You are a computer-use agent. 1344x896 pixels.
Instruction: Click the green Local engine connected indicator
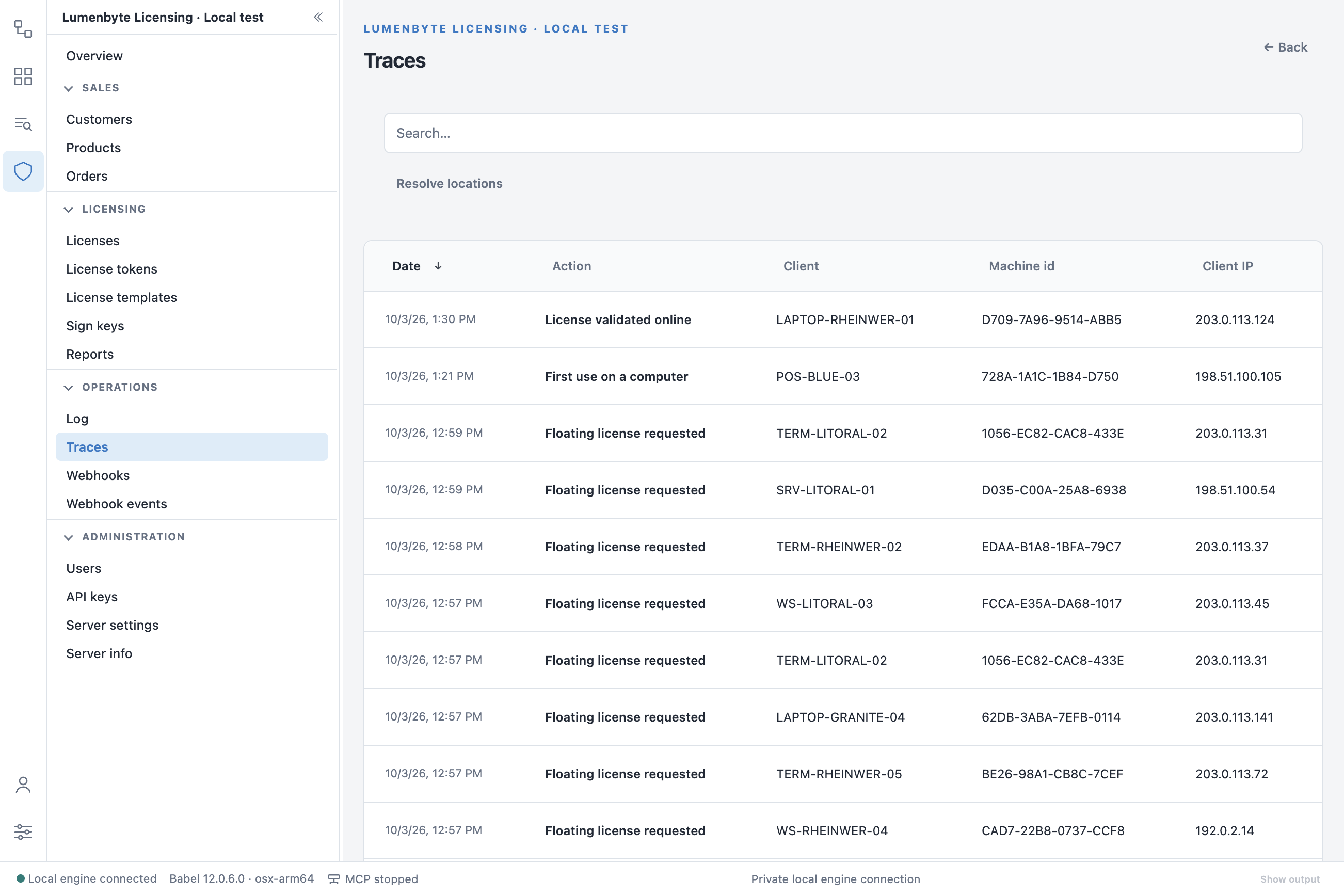click(x=21, y=878)
